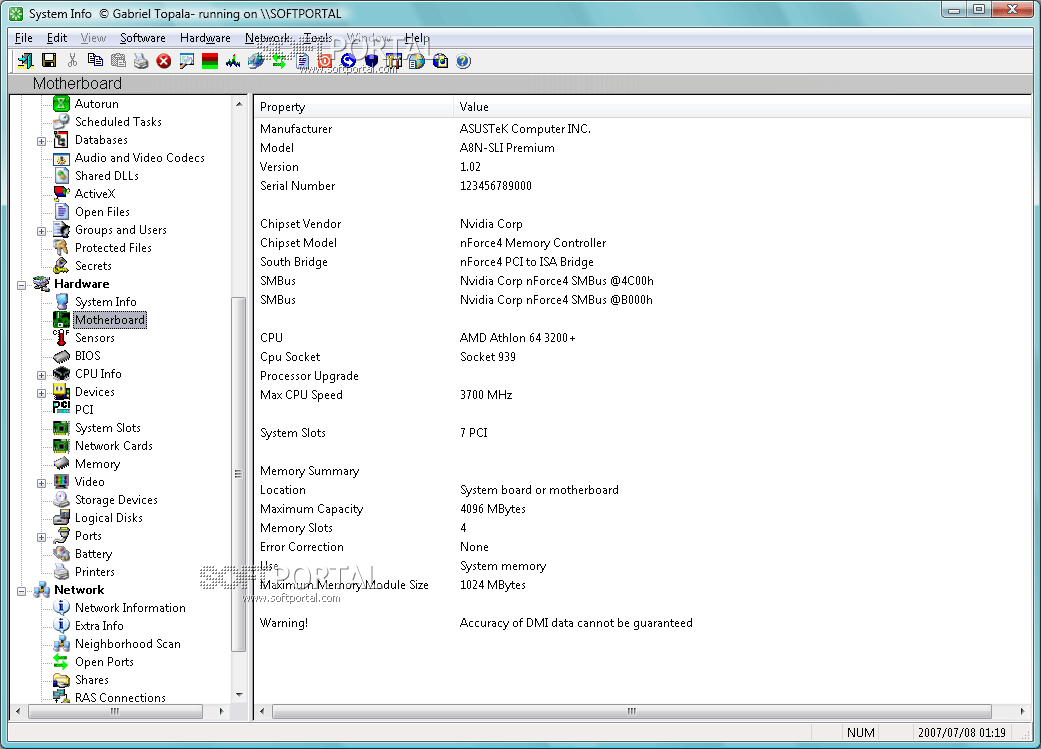Click the 'AMD Athlon 64 3200+' CPU value
The image size is (1041, 749).
tap(518, 338)
